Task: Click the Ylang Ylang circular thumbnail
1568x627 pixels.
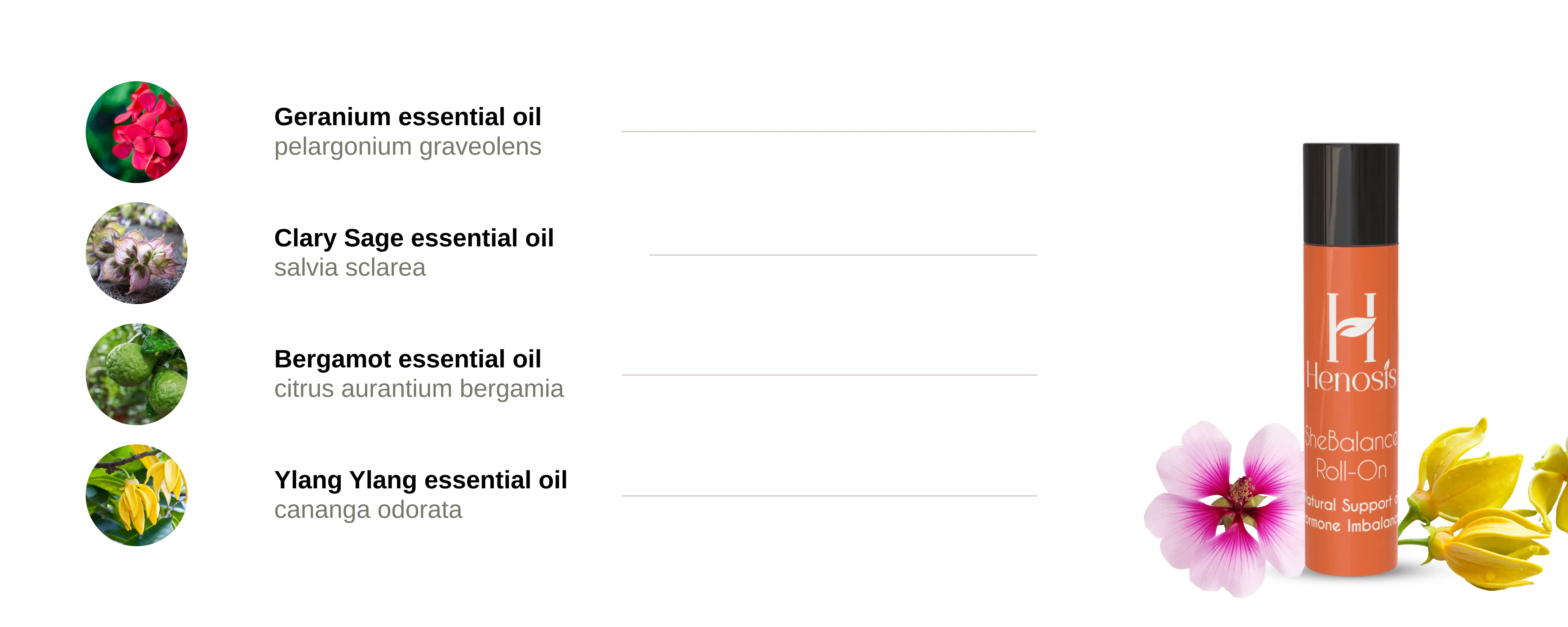Action: (136, 495)
